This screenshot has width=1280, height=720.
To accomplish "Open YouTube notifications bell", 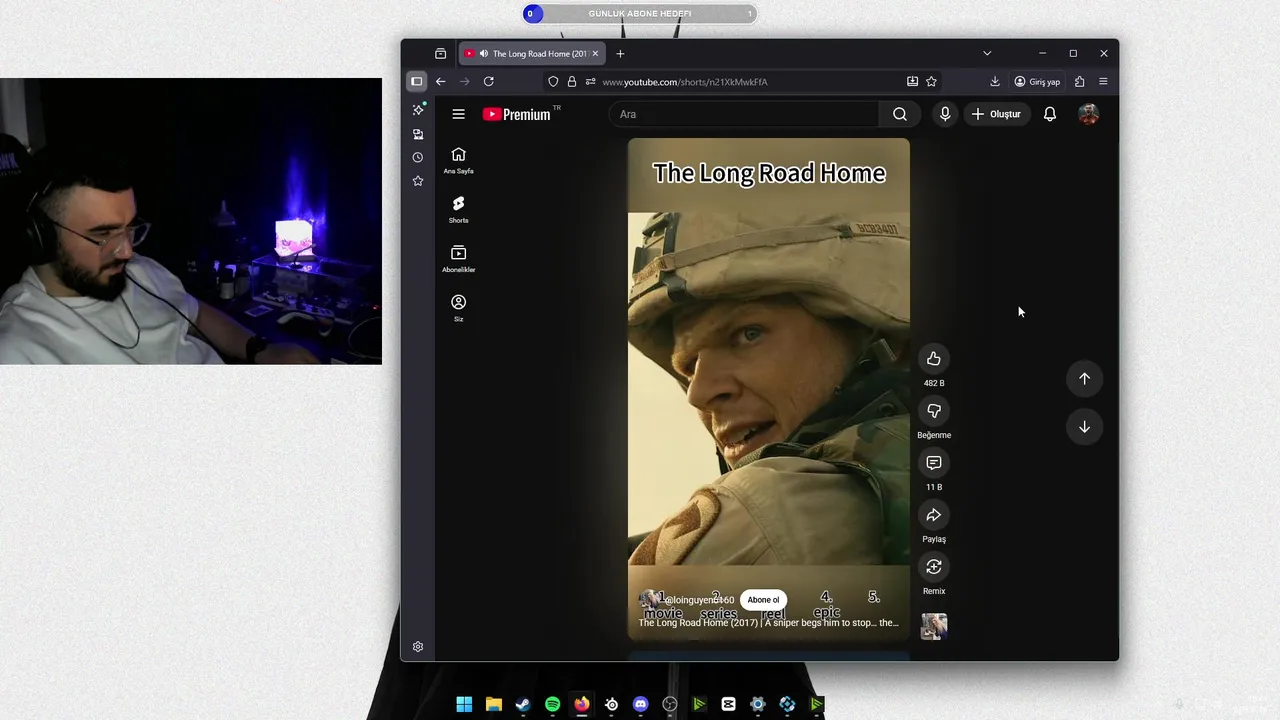I will (x=1049, y=114).
